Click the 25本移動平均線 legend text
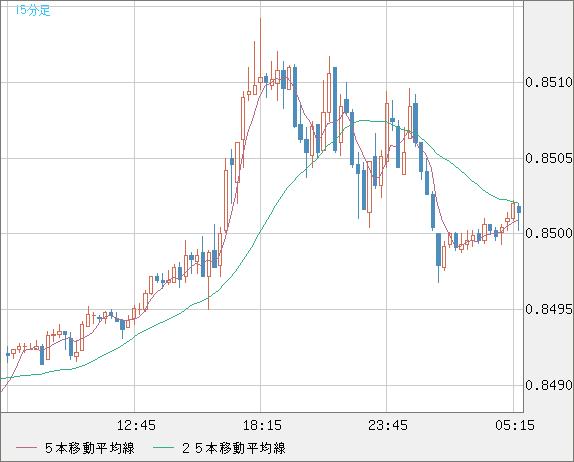Viewport: 574px width, 462px height. pos(234,448)
